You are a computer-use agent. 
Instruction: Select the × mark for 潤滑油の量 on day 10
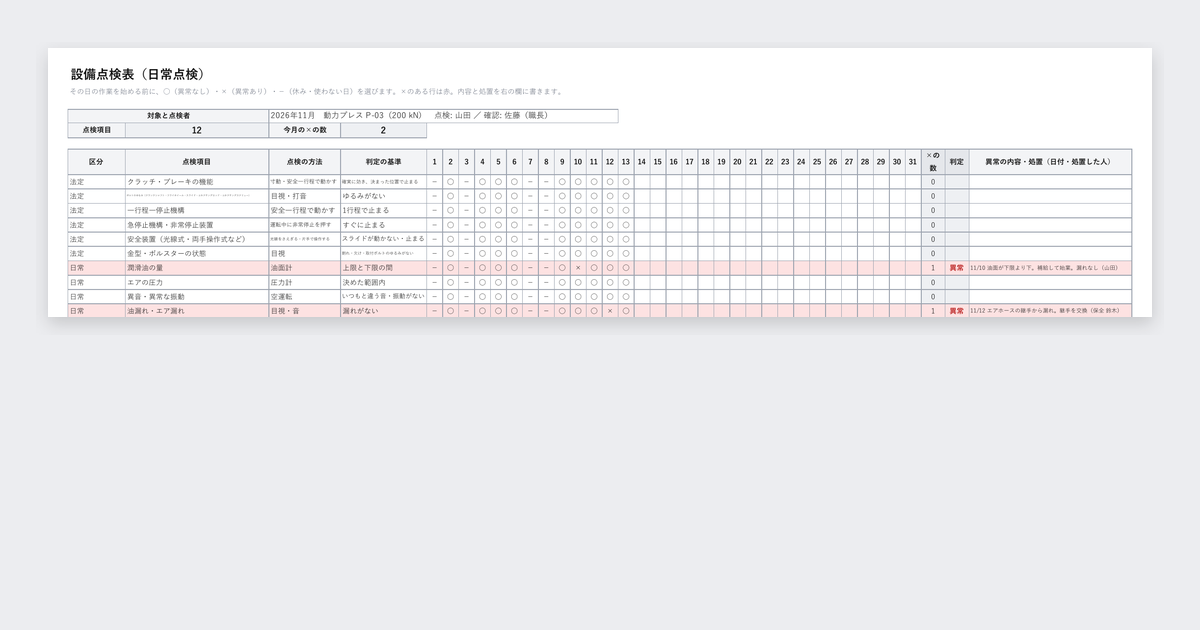(578, 268)
